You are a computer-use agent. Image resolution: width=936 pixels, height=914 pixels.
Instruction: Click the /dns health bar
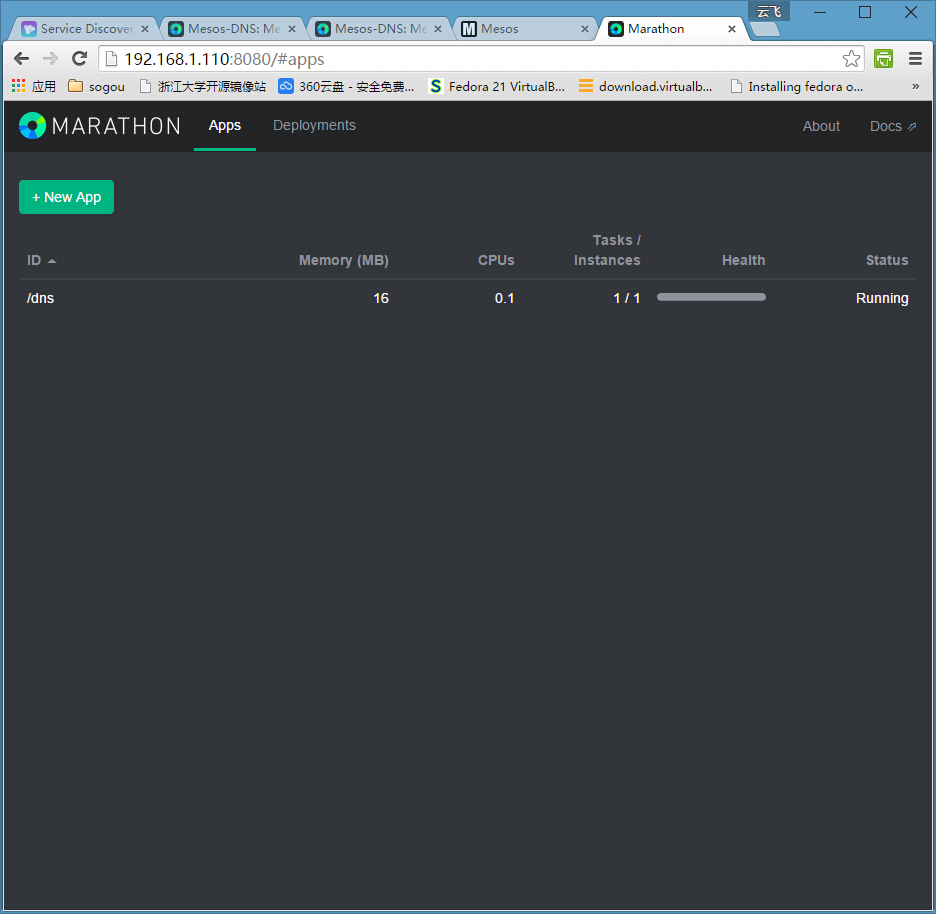711,297
